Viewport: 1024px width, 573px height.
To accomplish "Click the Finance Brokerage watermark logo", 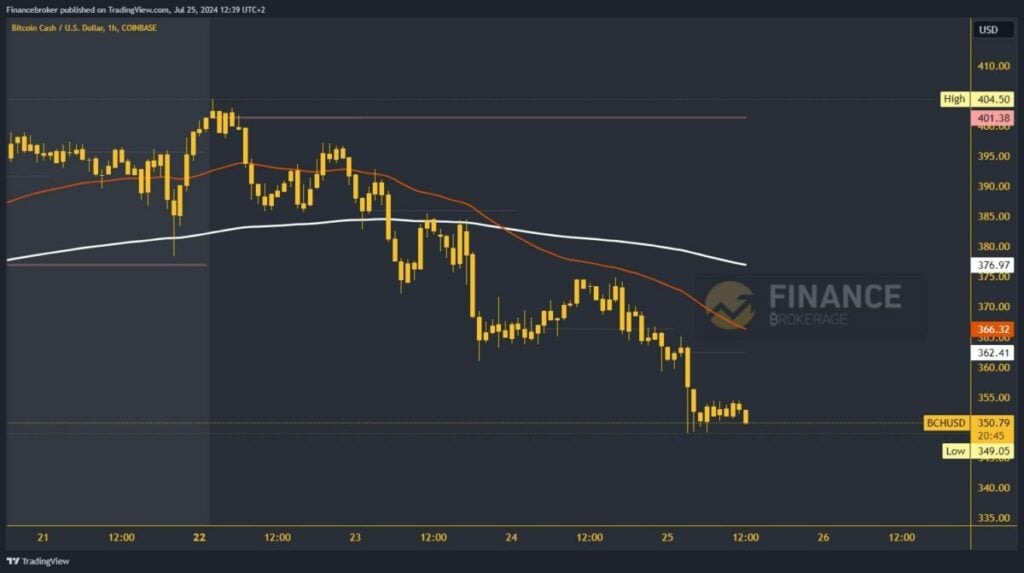I will pyautogui.click(x=804, y=304).
